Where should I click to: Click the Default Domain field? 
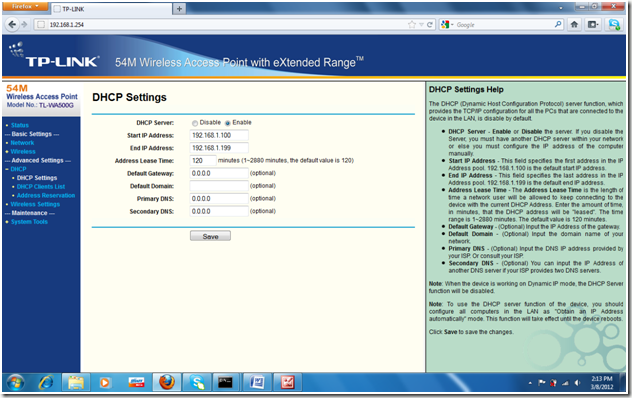(x=219, y=186)
